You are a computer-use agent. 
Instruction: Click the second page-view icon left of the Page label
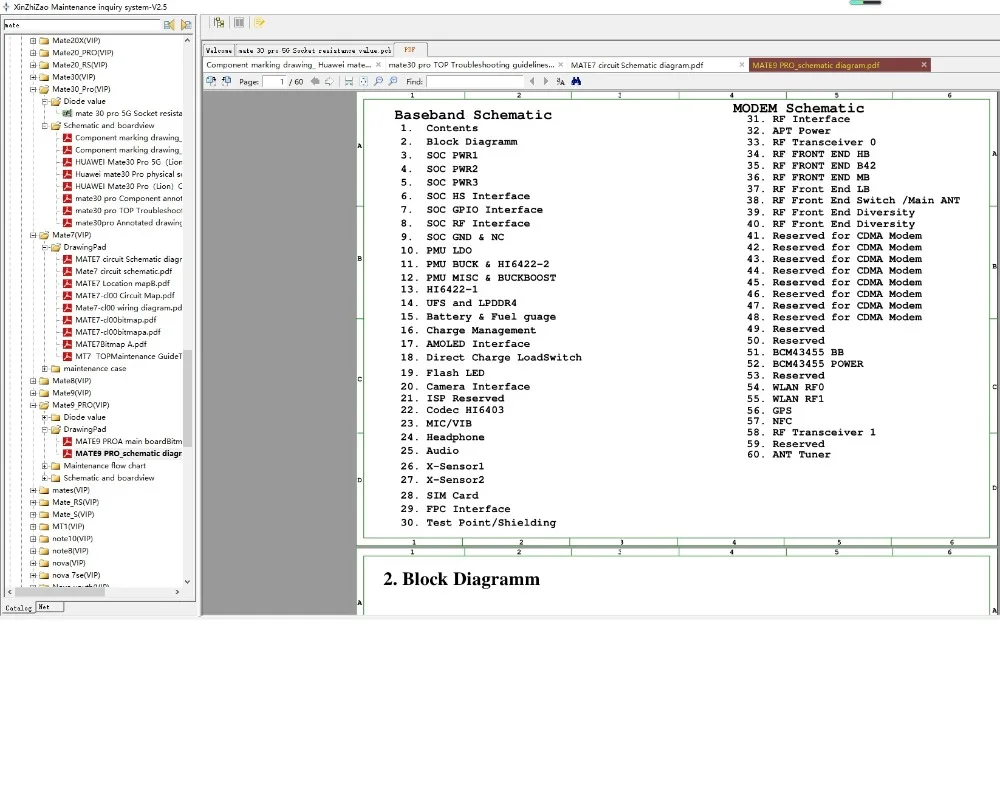pos(226,82)
